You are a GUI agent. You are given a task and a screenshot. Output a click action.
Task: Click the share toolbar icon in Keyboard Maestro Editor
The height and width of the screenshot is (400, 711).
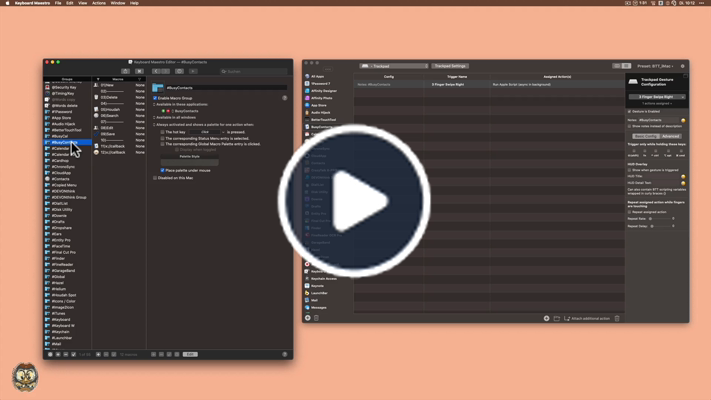coord(126,71)
